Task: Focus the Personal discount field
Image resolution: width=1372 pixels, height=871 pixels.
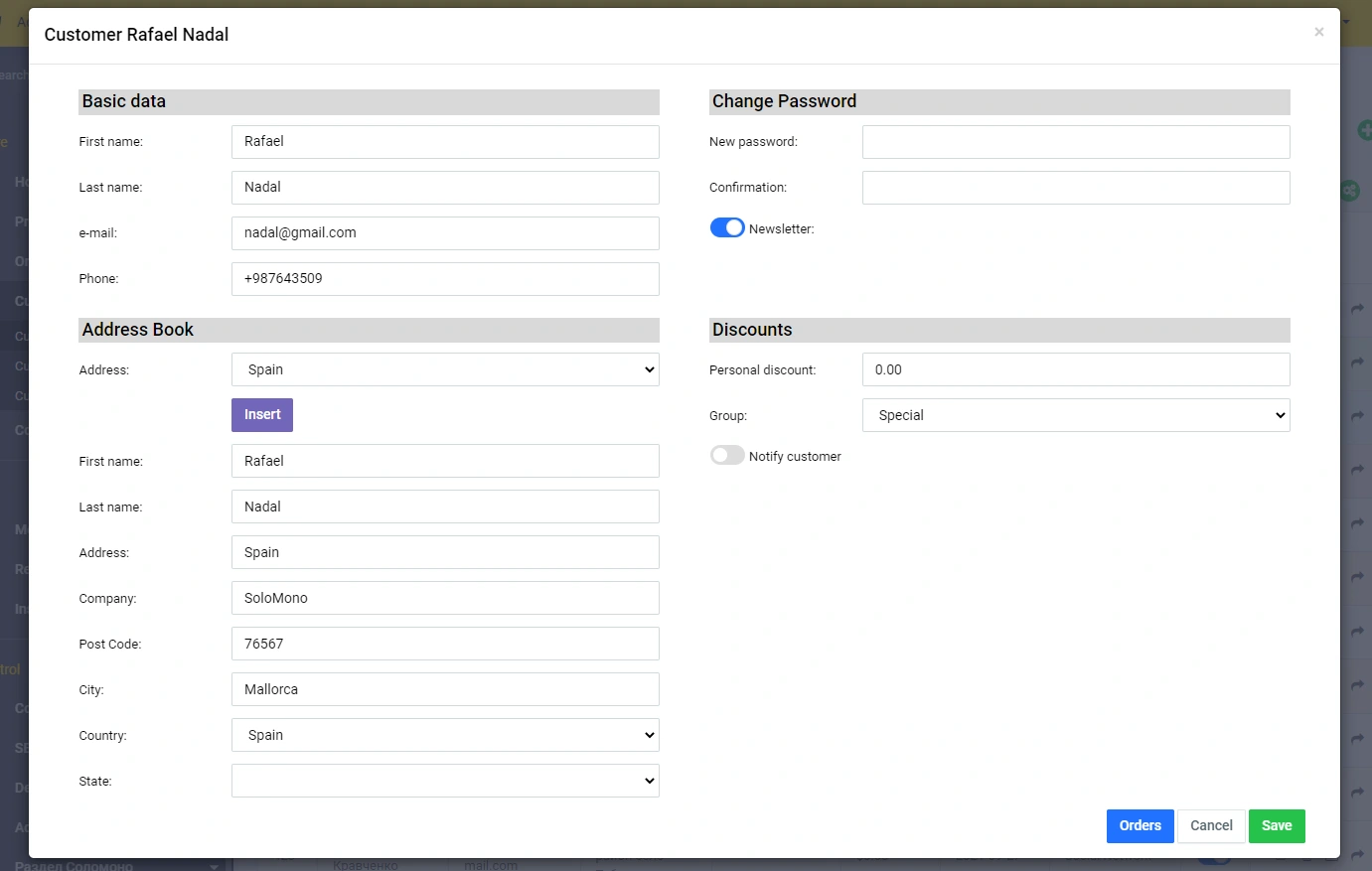Action: [x=1075, y=369]
